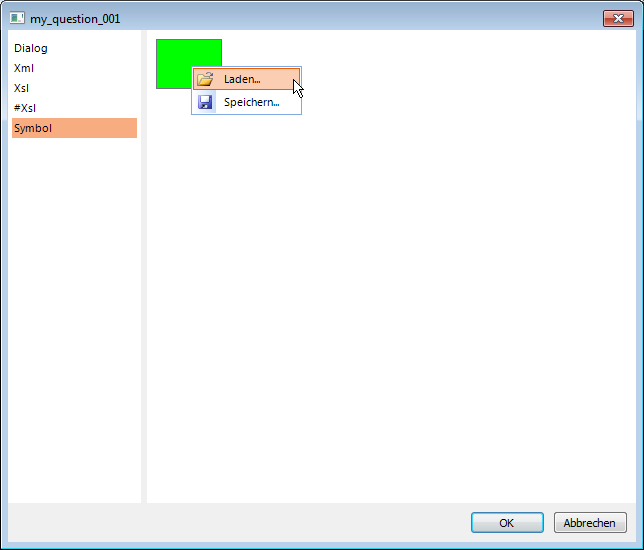Click the empty list area below Symbol
Screen dimensions: 644x550
coord(74,320)
